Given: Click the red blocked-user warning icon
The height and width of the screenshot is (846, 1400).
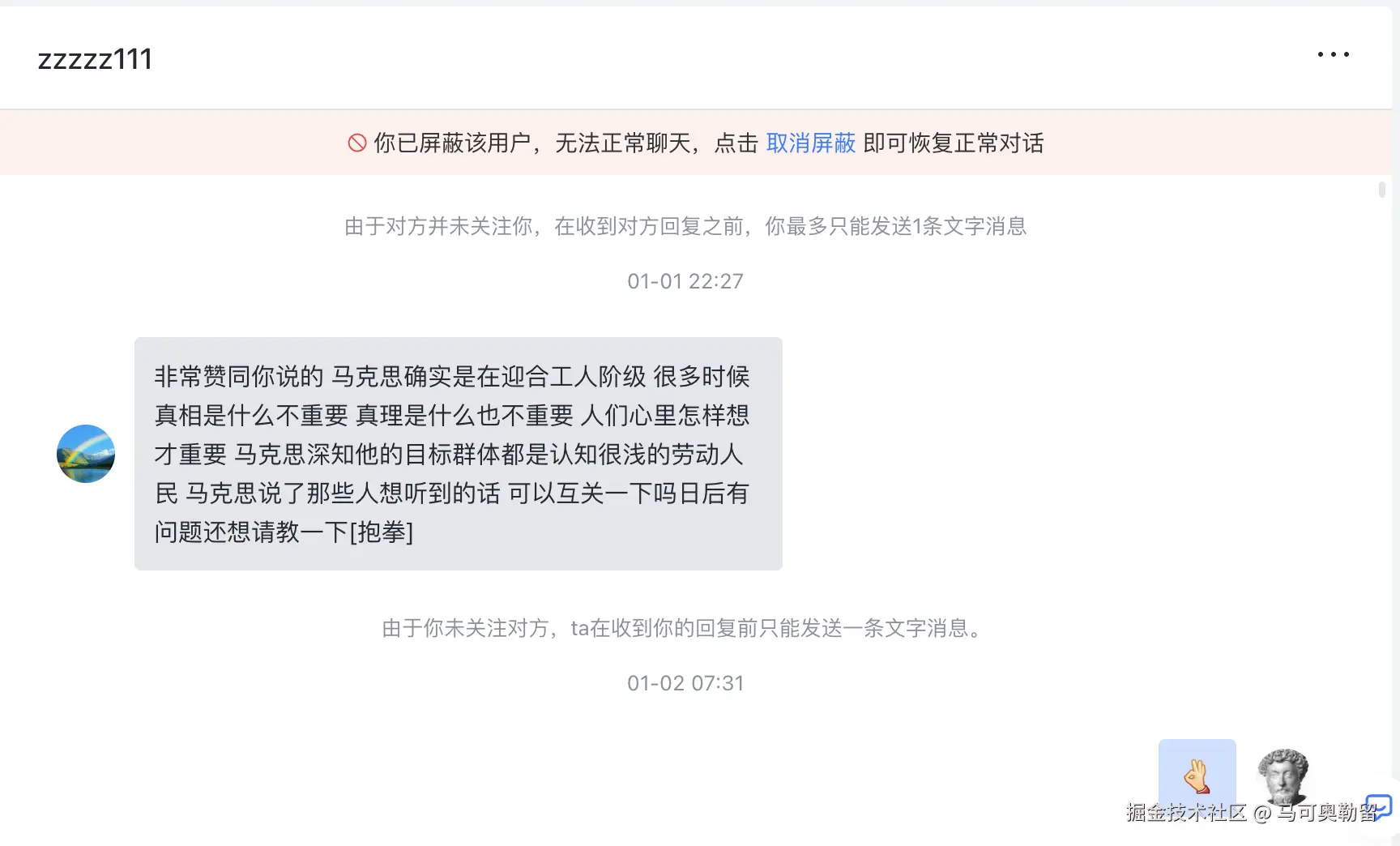Looking at the screenshot, I should pyautogui.click(x=357, y=143).
